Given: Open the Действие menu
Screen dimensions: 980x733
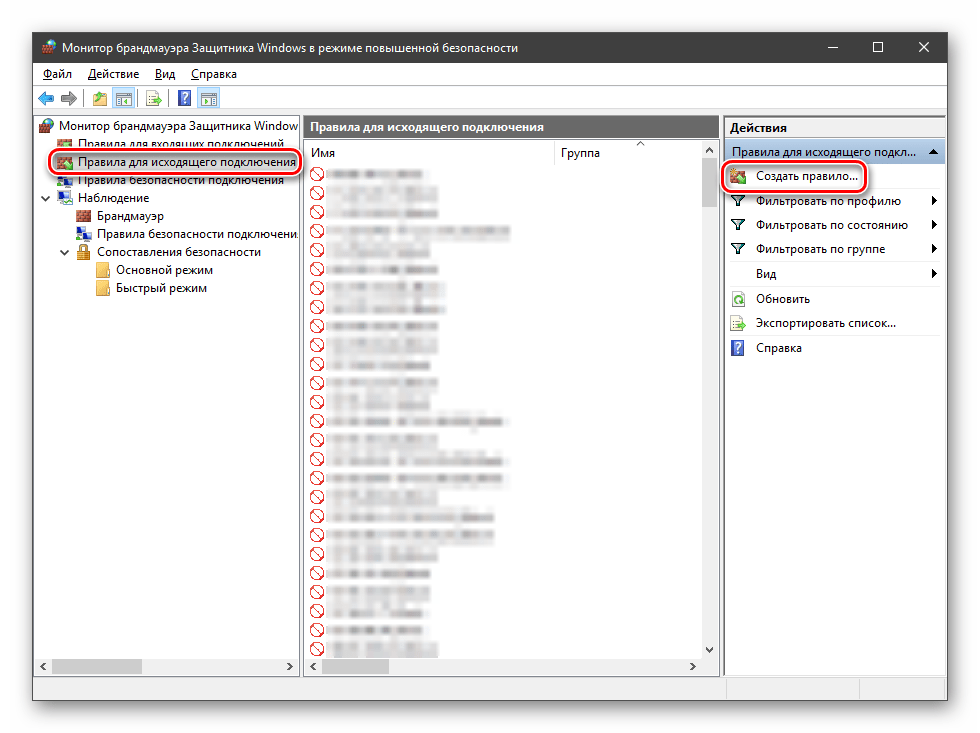Looking at the screenshot, I should pos(112,74).
